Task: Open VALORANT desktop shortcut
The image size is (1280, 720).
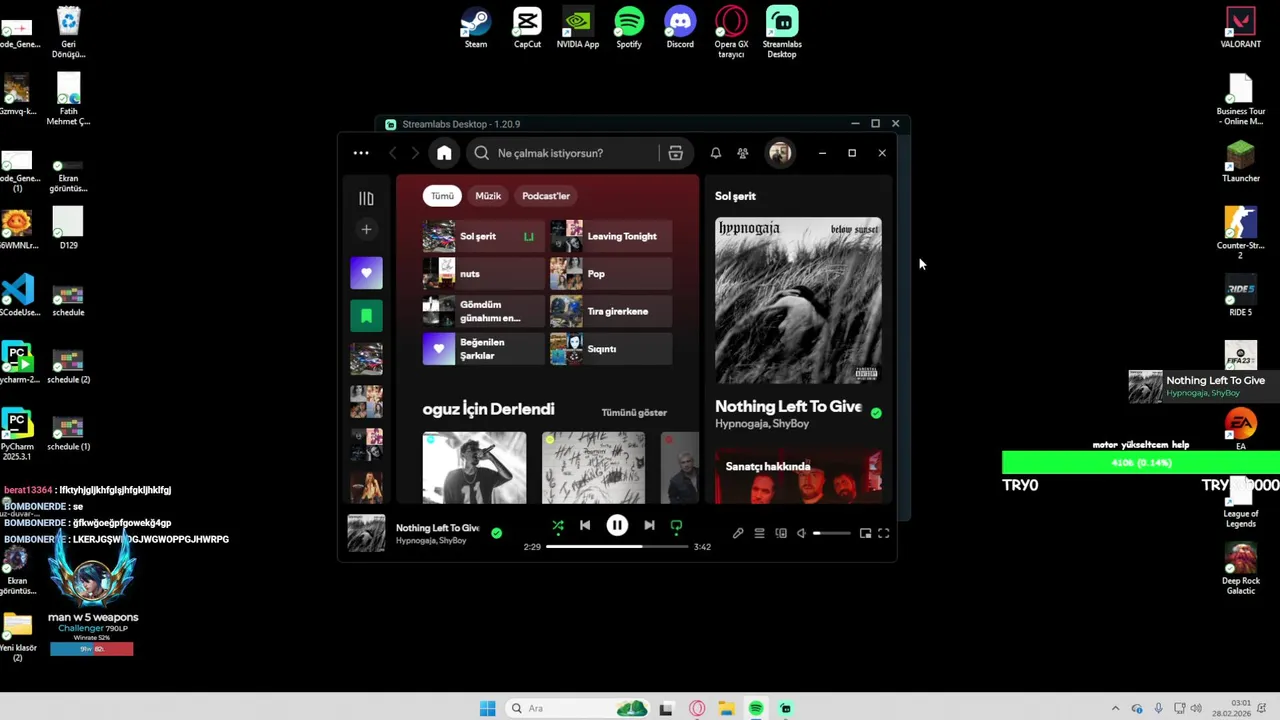Action: [x=1241, y=27]
